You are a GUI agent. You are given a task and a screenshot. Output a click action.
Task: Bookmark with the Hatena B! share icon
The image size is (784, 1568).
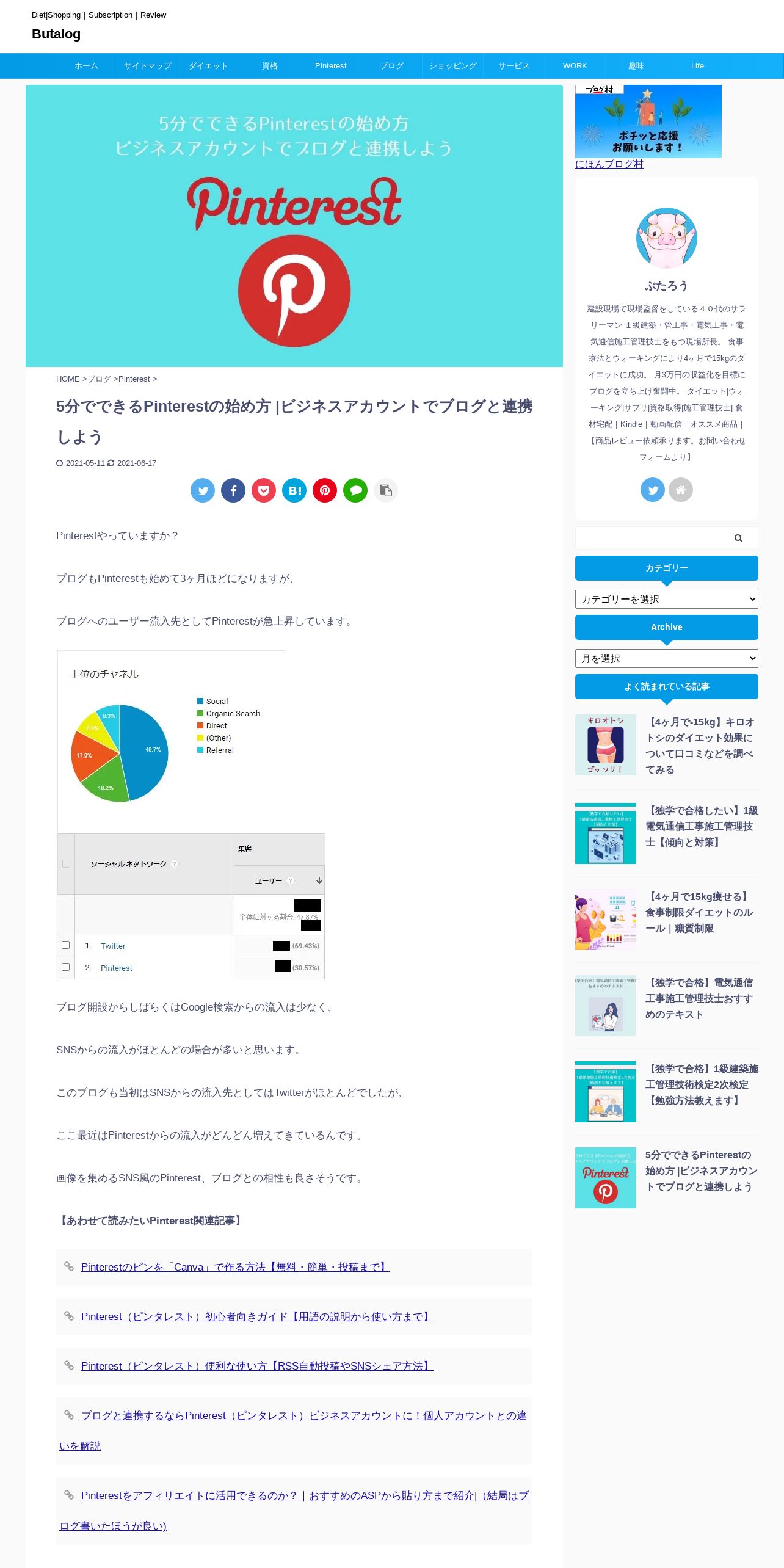coord(294,490)
